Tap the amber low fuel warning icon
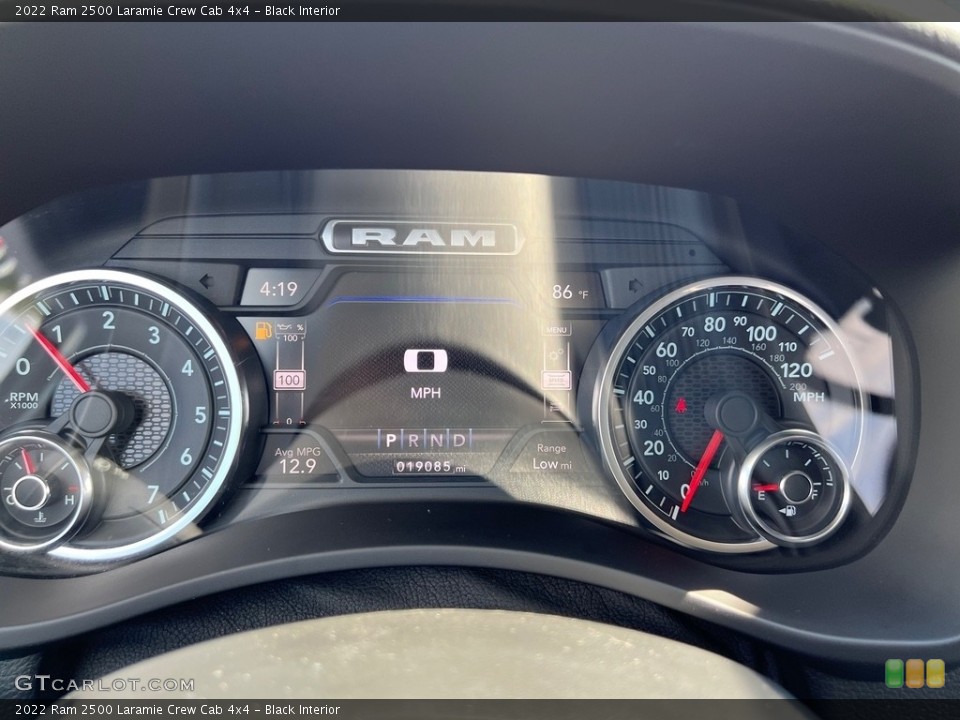The height and width of the screenshot is (720, 960). pyautogui.click(x=263, y=330)
